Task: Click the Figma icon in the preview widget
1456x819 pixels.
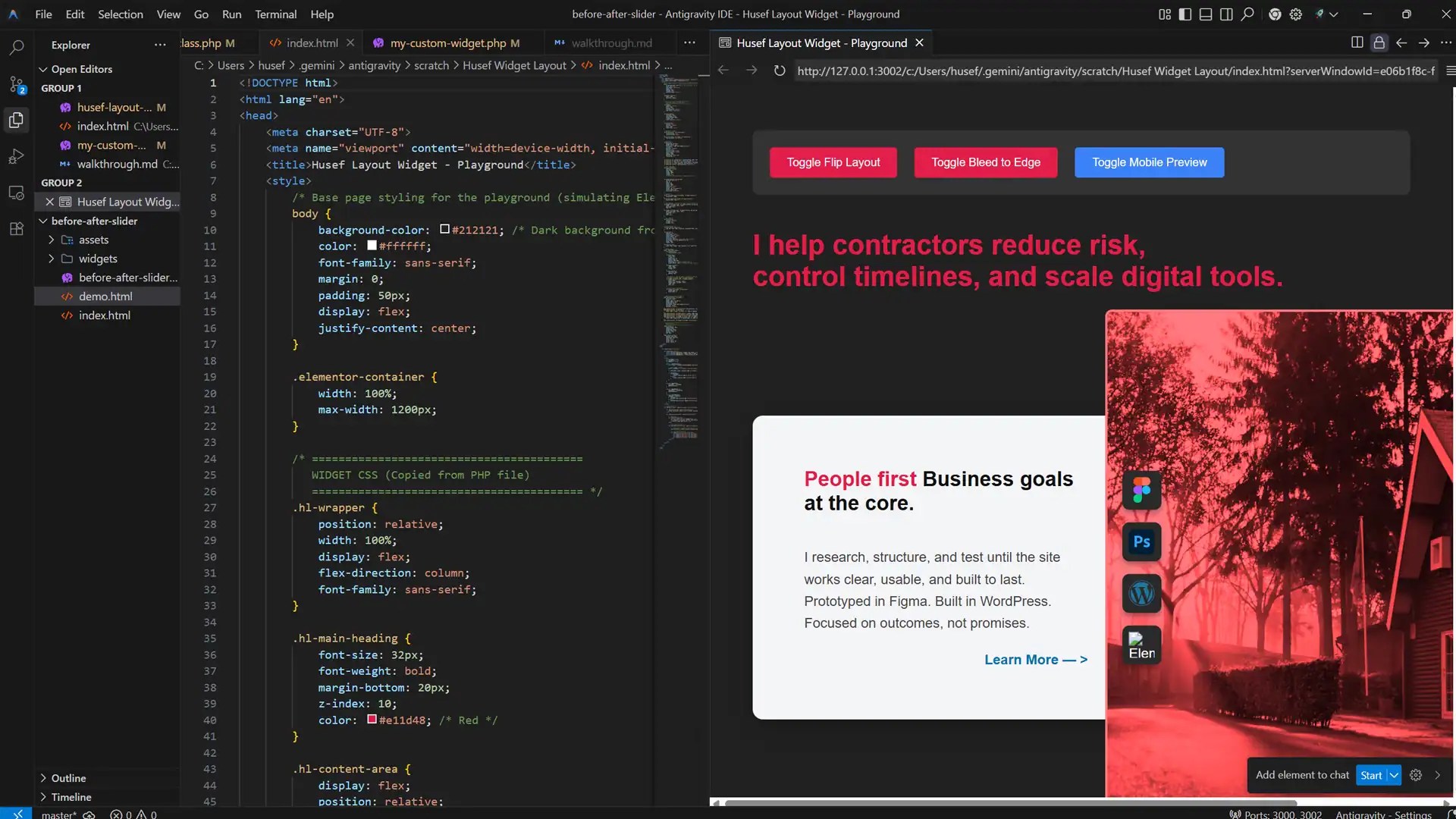Action: pos(1141,490)
